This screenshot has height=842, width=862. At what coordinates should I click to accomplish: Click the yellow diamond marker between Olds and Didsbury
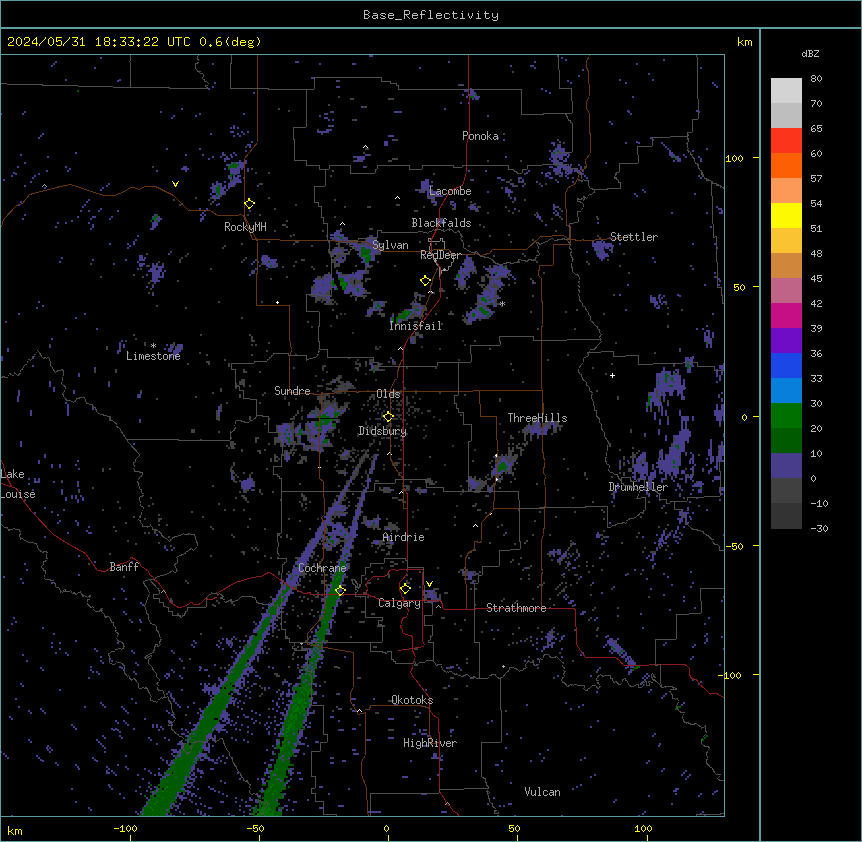point(388,417)
